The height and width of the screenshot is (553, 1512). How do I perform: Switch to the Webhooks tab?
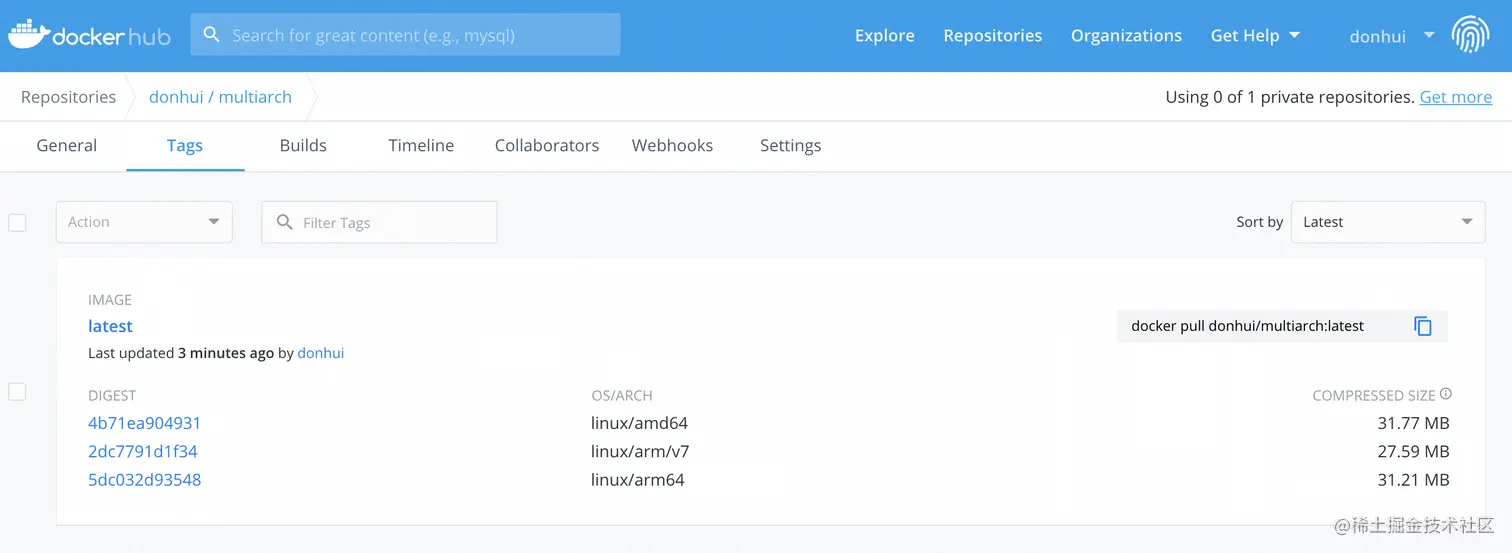[672, 145]
